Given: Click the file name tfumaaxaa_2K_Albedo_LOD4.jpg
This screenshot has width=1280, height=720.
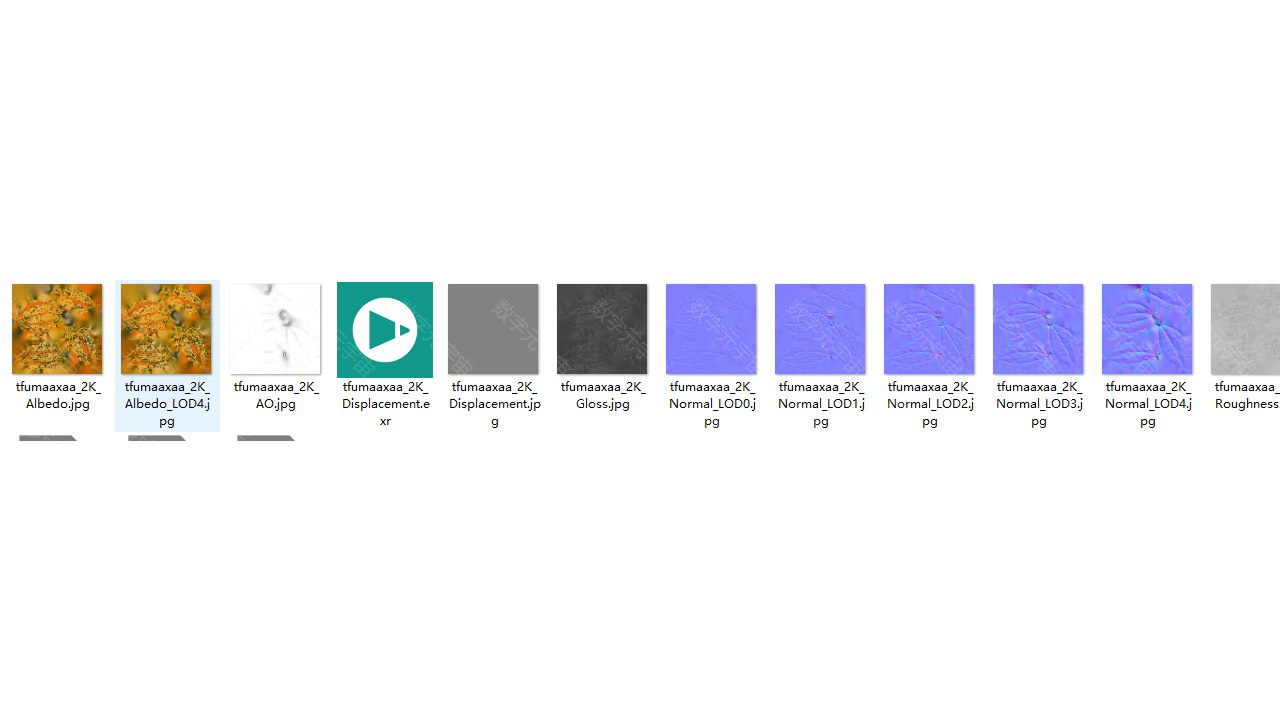Looking at the screenshot, I should [x=167, y=404].
